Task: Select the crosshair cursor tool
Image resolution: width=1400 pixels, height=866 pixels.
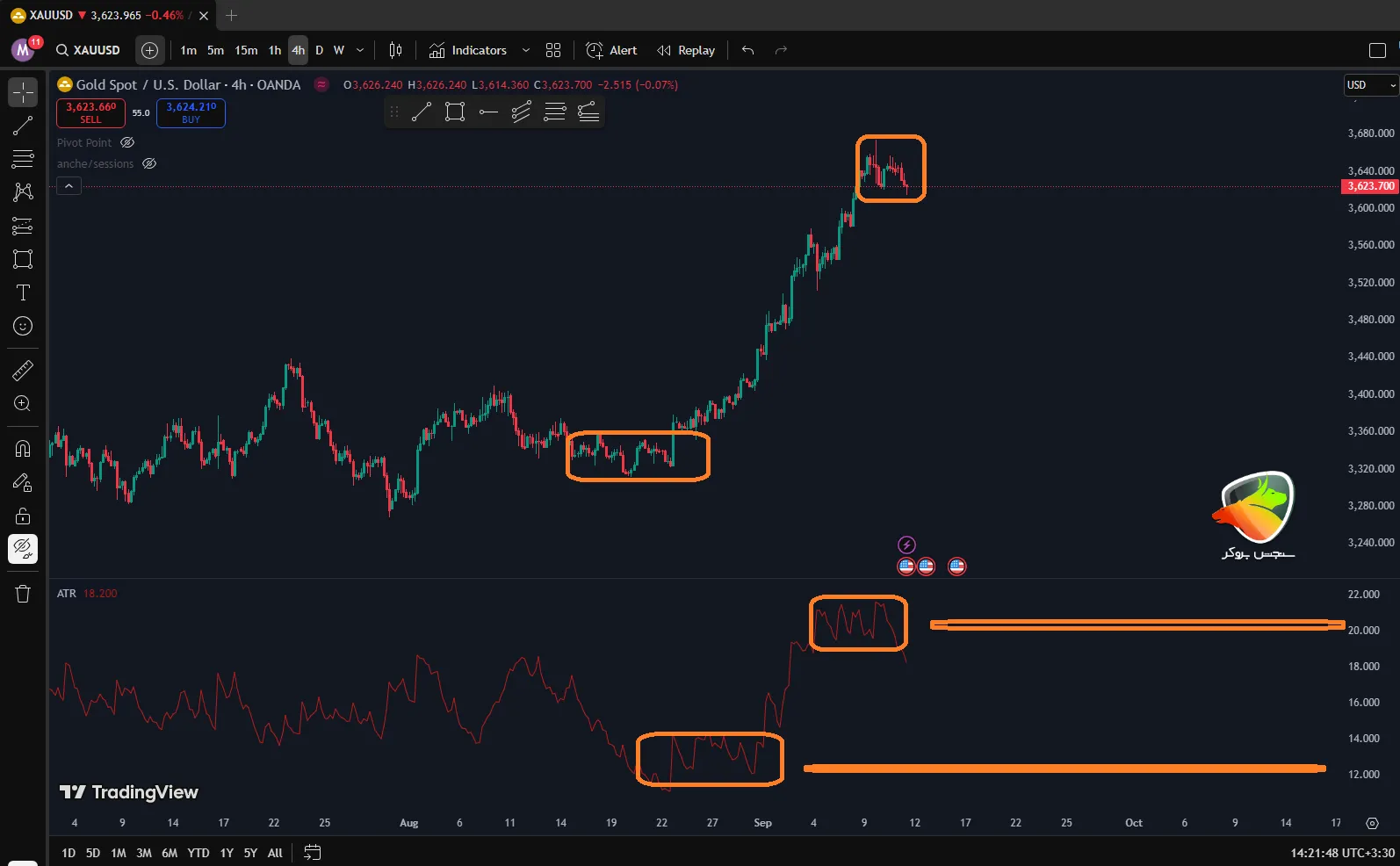Action: point(23,92)
